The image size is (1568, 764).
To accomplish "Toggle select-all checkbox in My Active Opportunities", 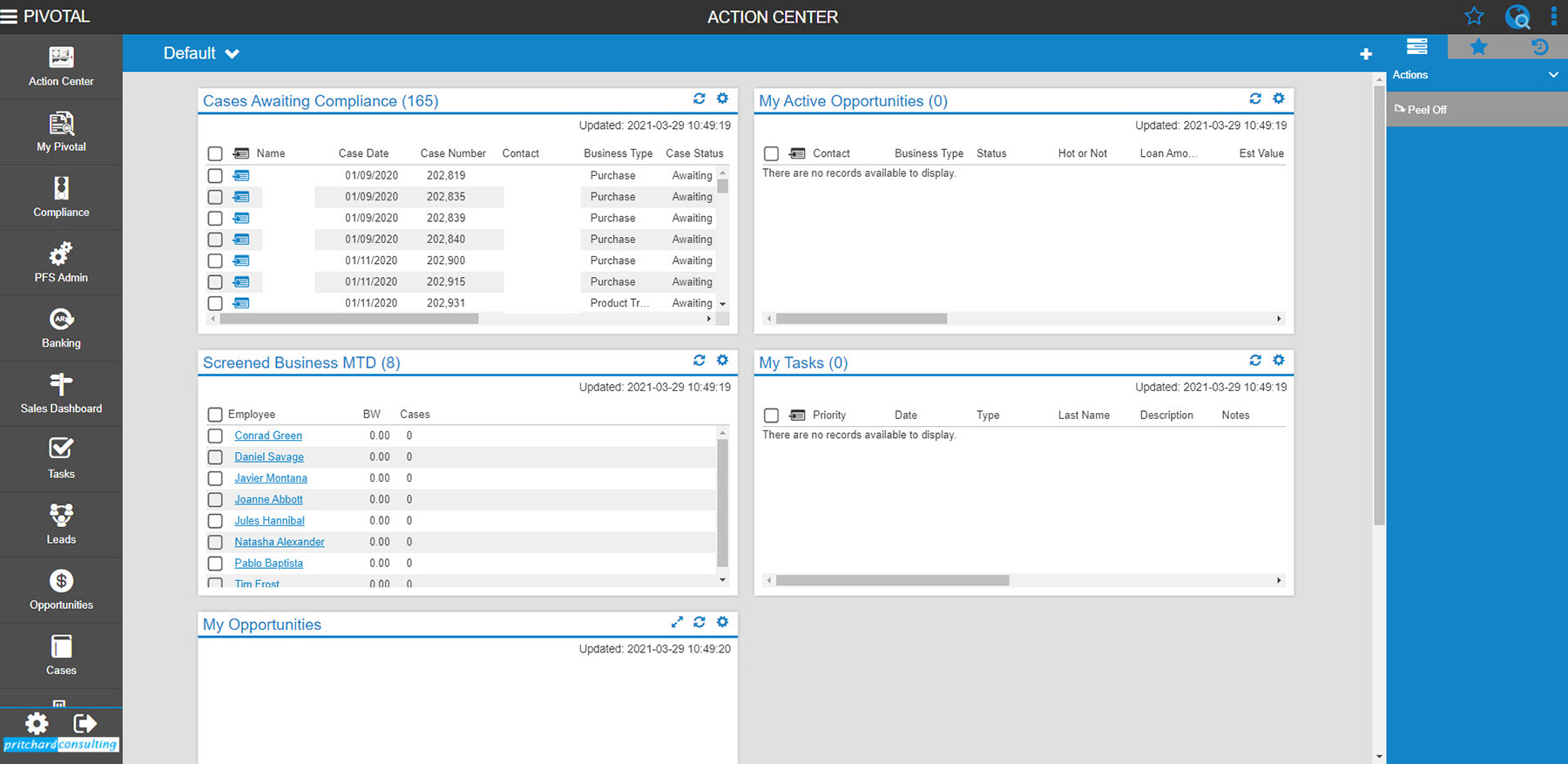I will coord(771,153).
